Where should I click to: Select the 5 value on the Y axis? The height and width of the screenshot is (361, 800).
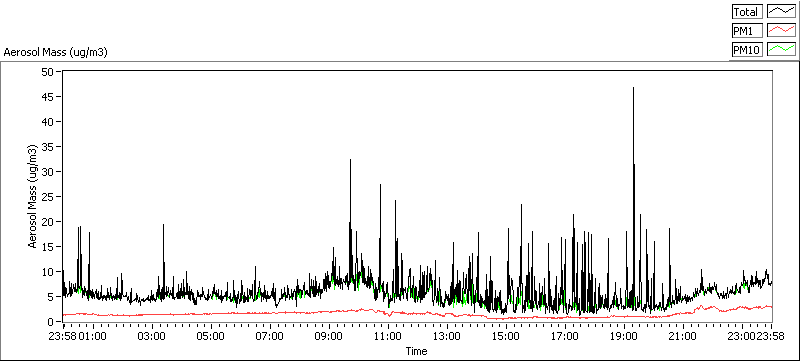(x=51, y=296)
